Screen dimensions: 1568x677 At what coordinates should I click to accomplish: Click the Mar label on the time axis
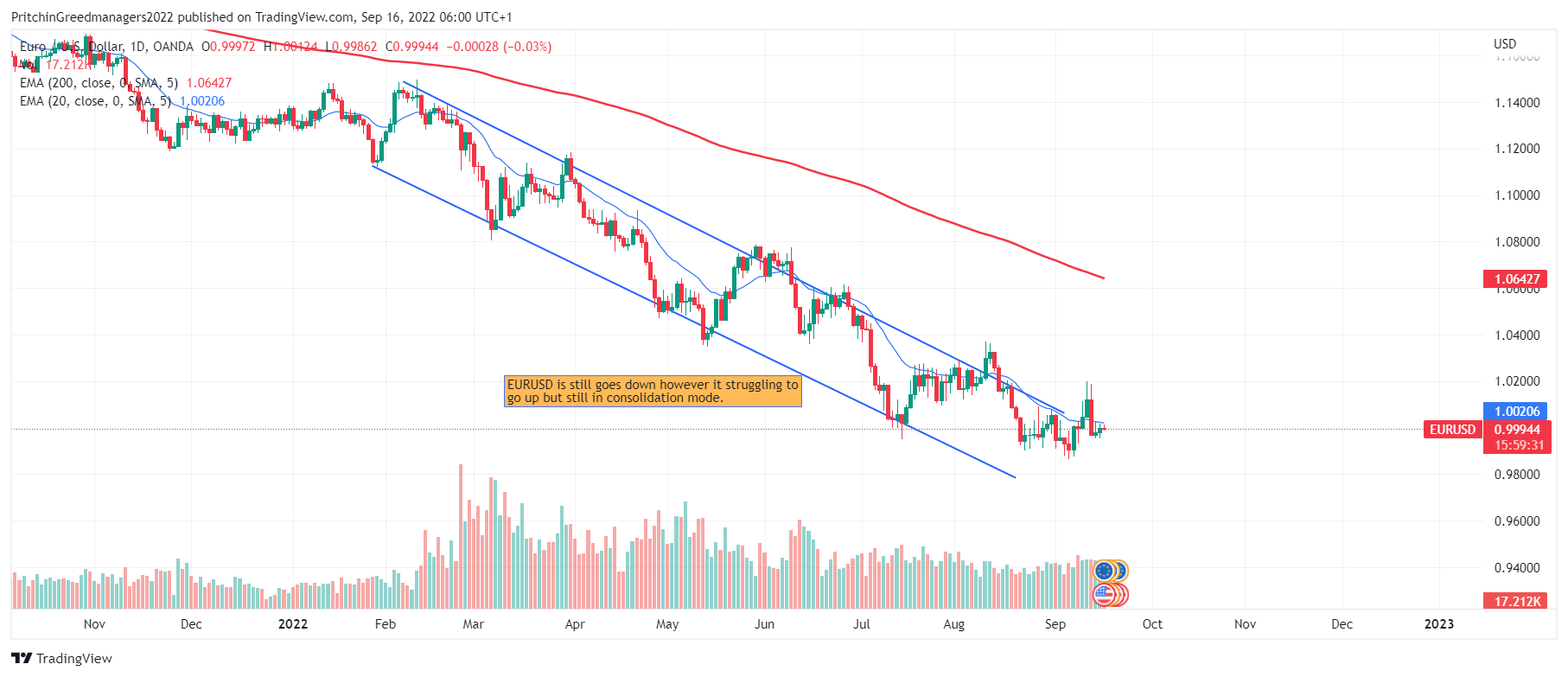[x=474, y=624]
